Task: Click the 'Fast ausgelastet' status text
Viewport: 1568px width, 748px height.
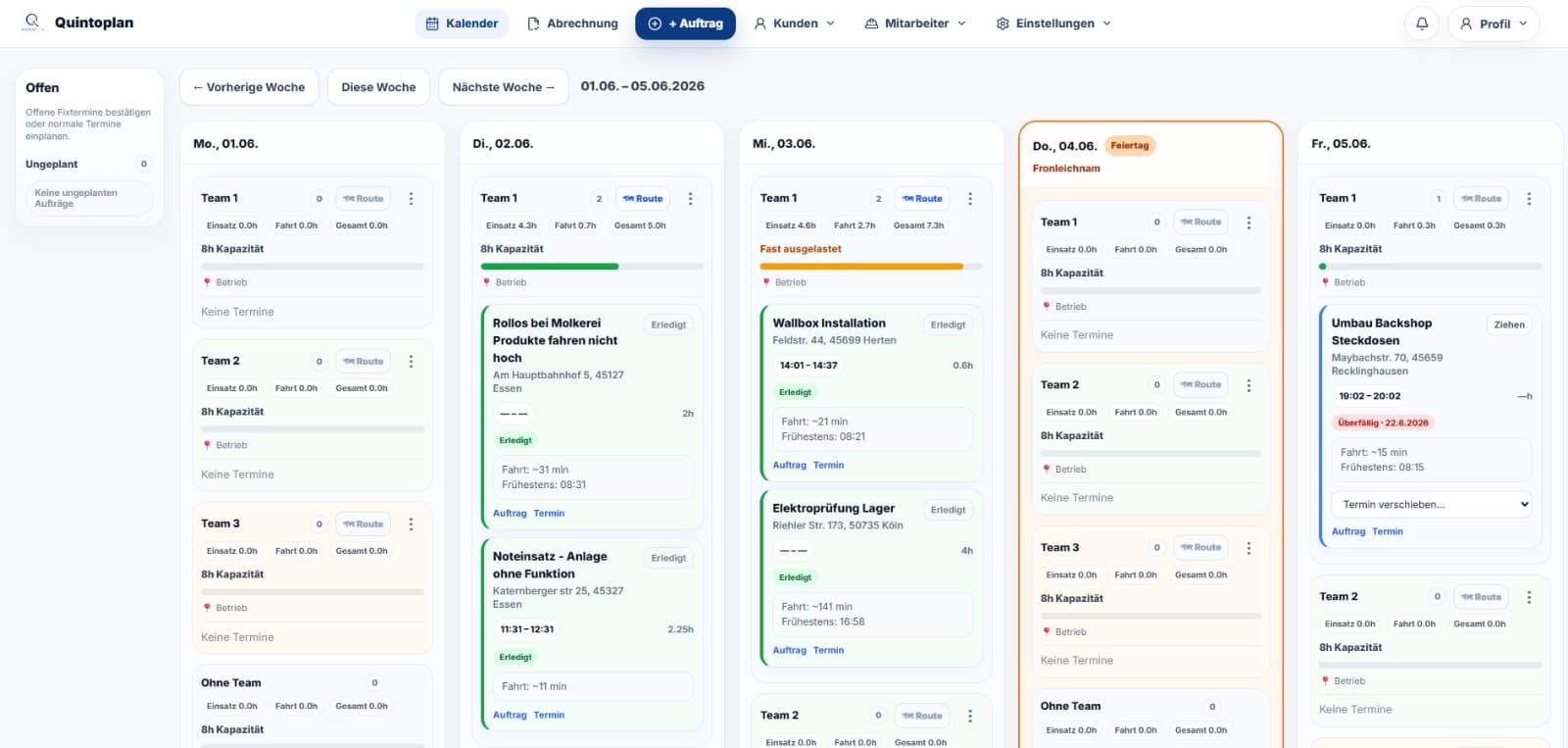Action: pos(801,250)
